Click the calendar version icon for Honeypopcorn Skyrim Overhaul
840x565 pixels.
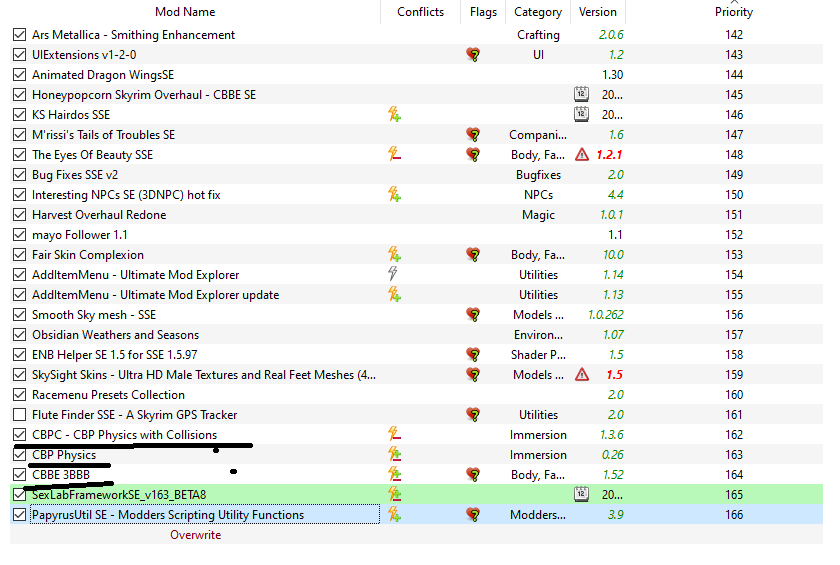581,94
